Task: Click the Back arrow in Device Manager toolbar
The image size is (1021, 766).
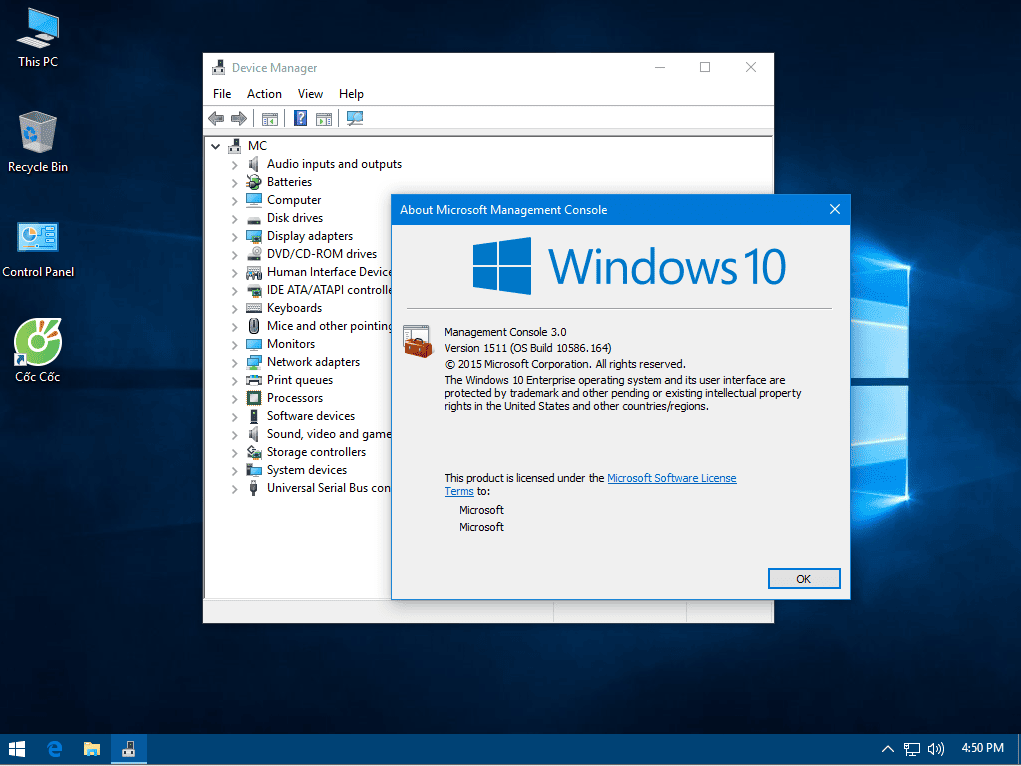Action: [216, 119]
